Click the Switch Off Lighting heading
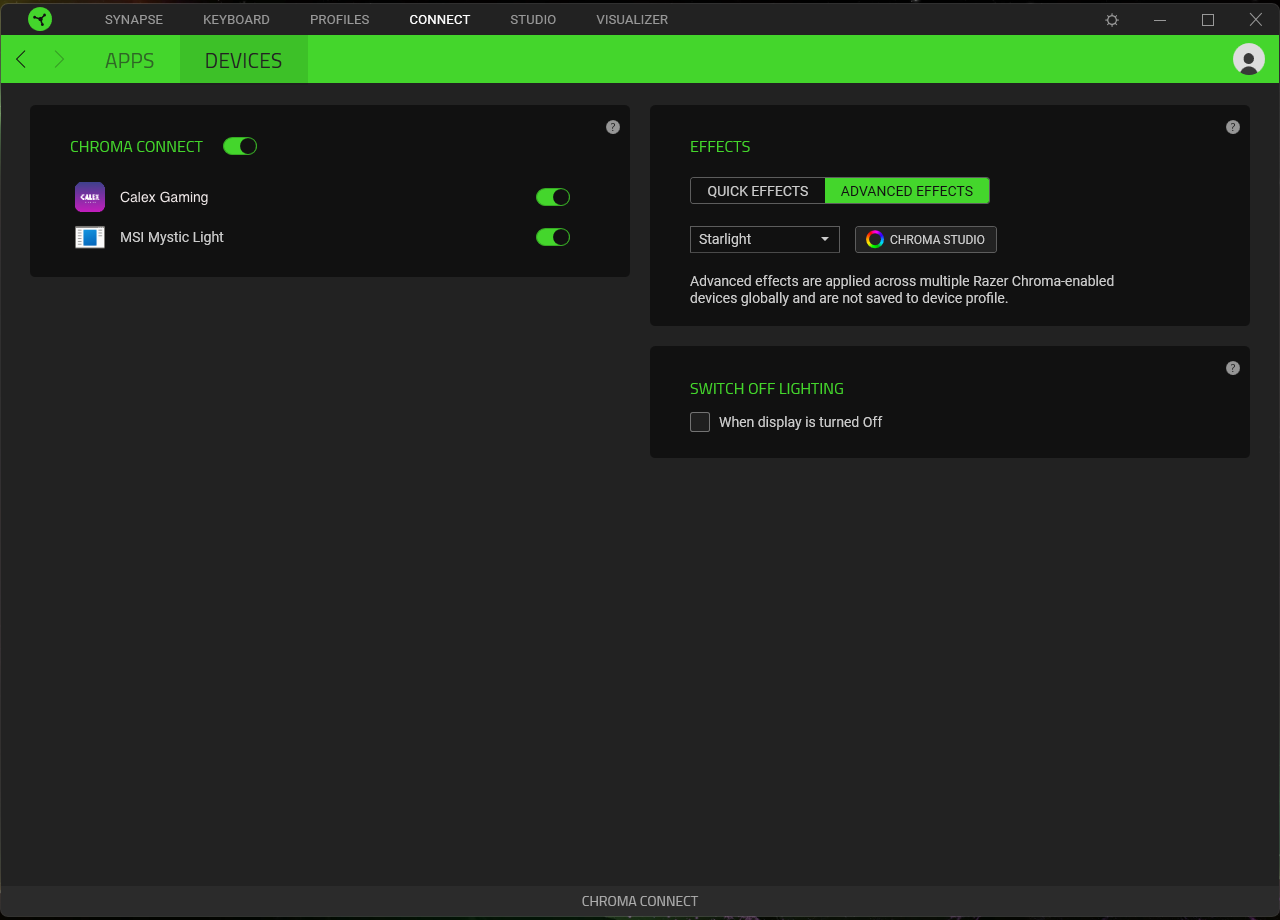The image size is (1280, 920). coord(767,388)
